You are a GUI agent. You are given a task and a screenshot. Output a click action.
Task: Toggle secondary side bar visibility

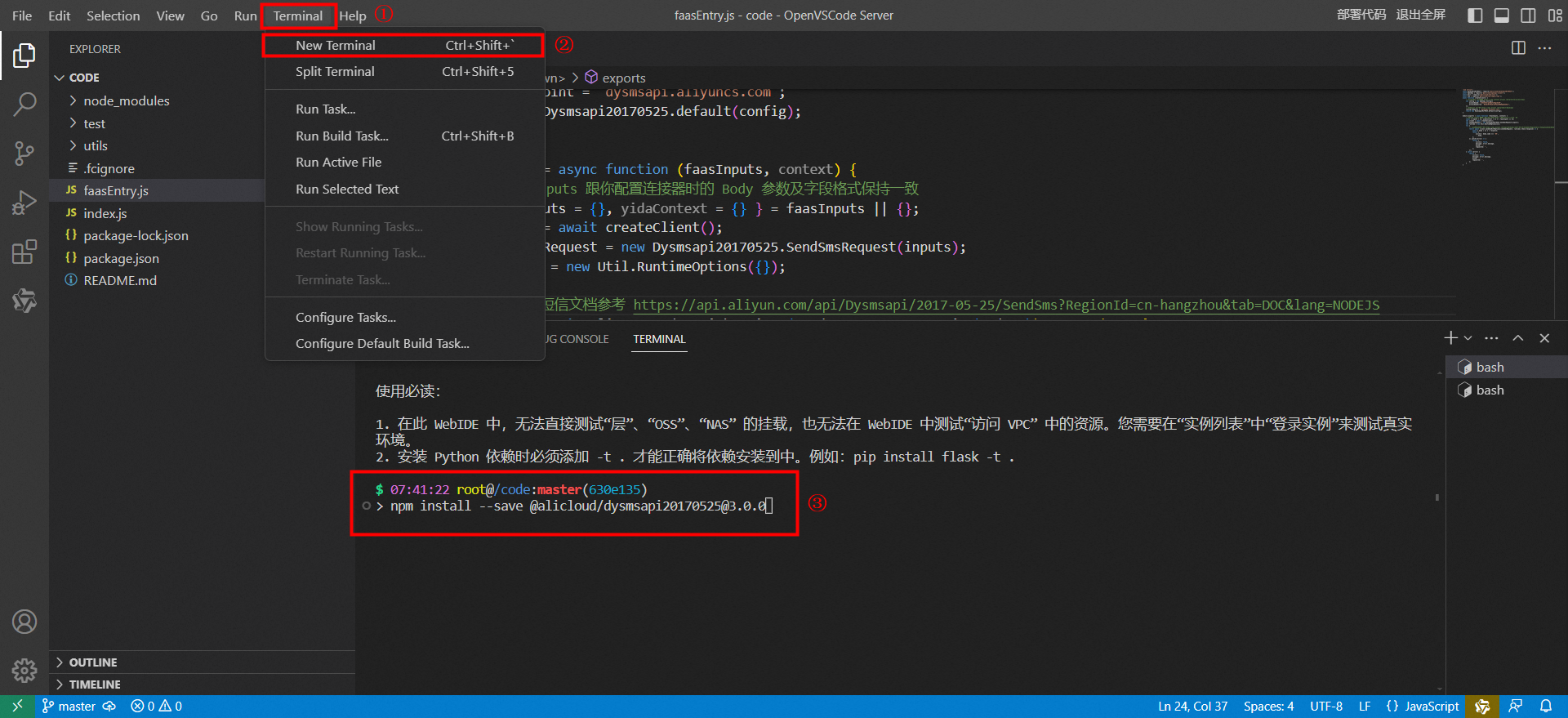pyautogui.click(x=1528, y=16)
